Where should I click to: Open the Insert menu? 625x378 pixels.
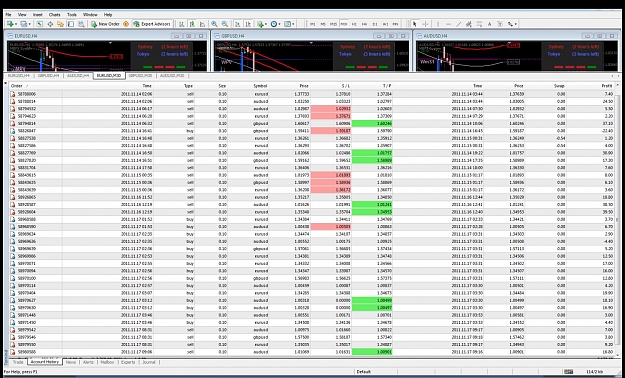click(38, 15)
